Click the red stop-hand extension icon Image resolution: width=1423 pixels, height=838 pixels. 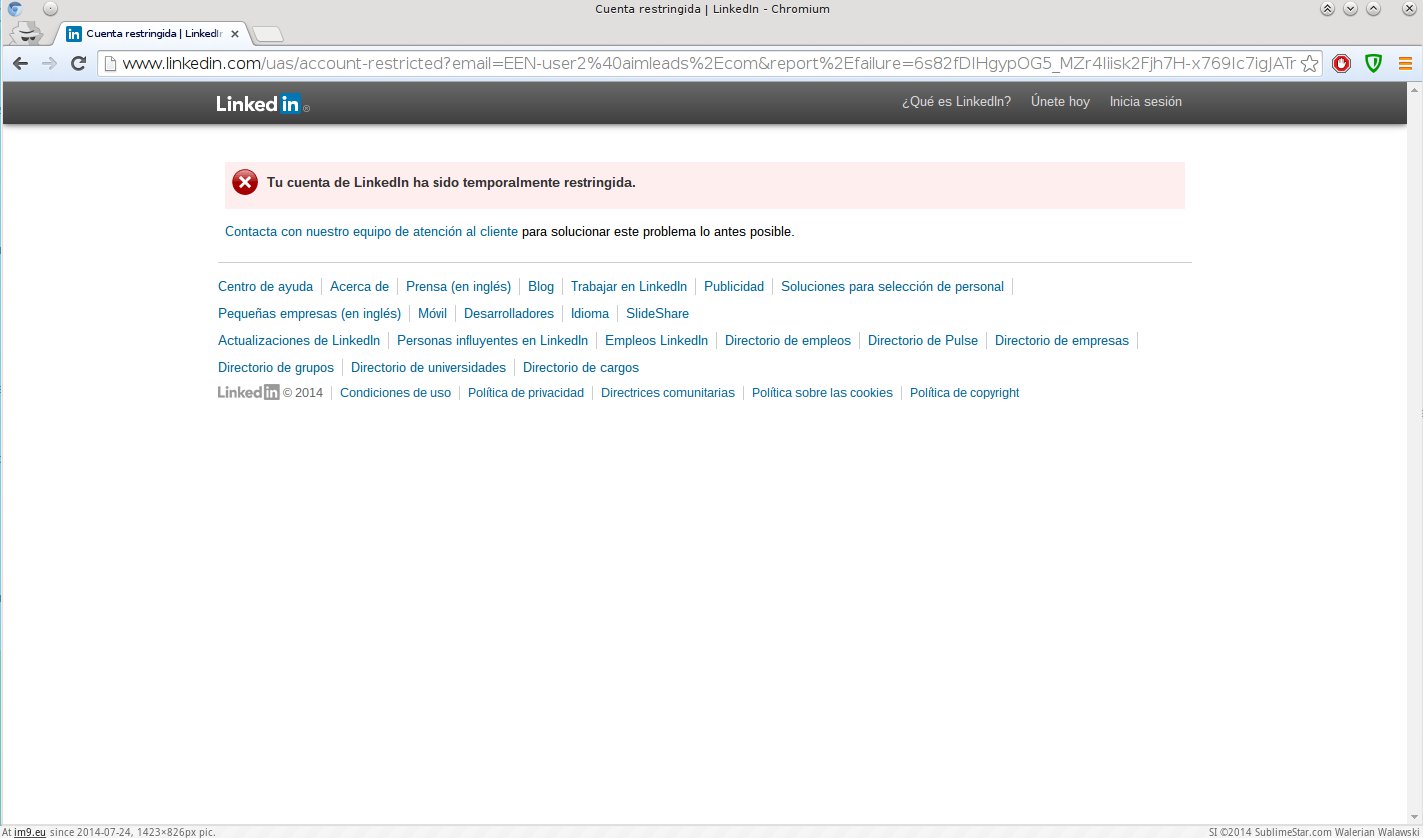1341,64
